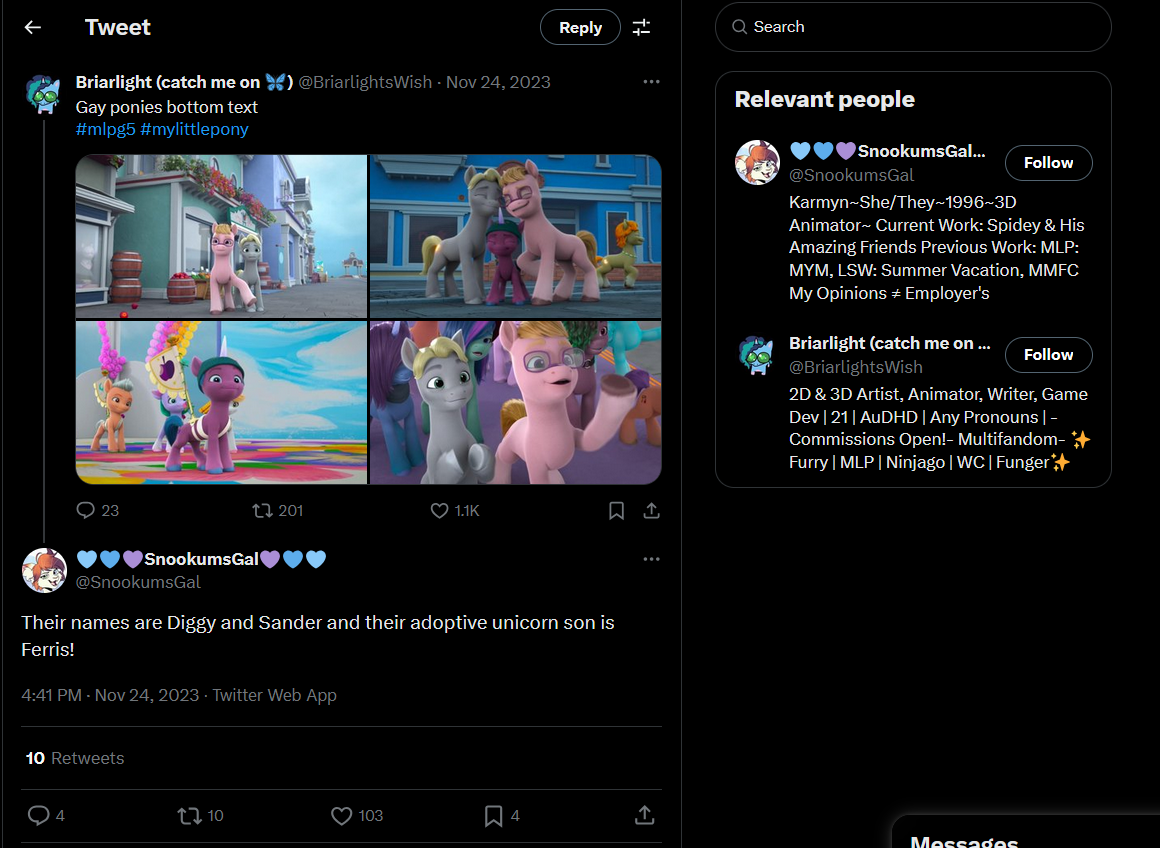The image size is (1160, 848).
Task: Go back using the back arrow
Action: 33,27
